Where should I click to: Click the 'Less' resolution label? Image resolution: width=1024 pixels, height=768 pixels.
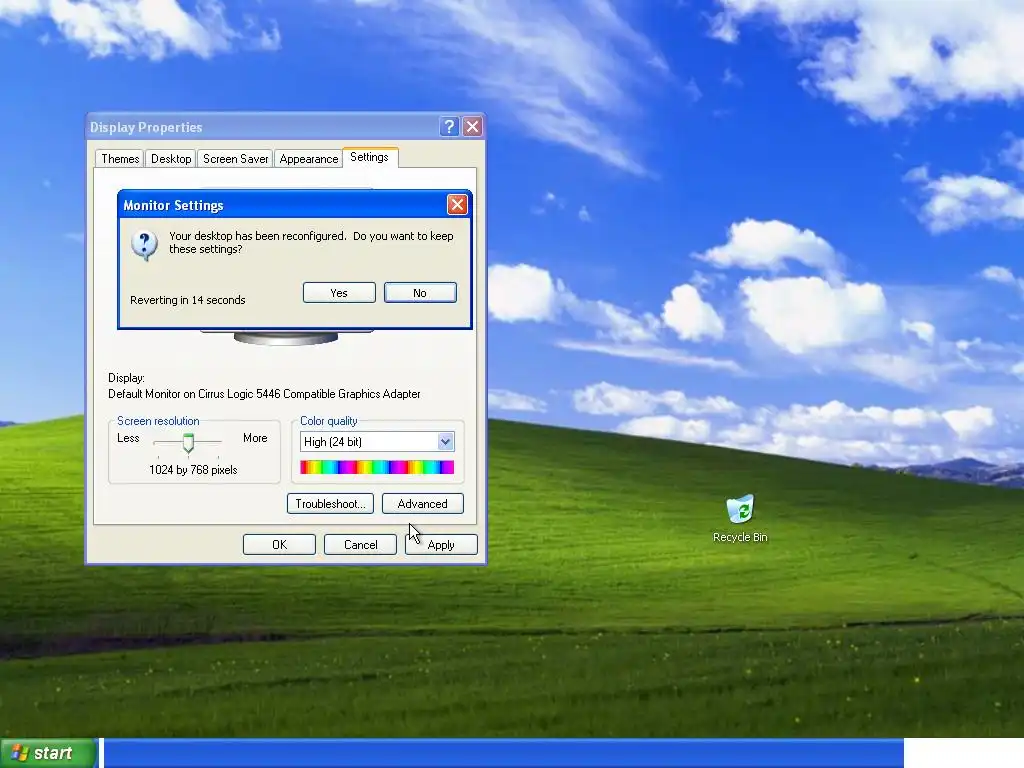pyautogui.click(x=128, y=438)
